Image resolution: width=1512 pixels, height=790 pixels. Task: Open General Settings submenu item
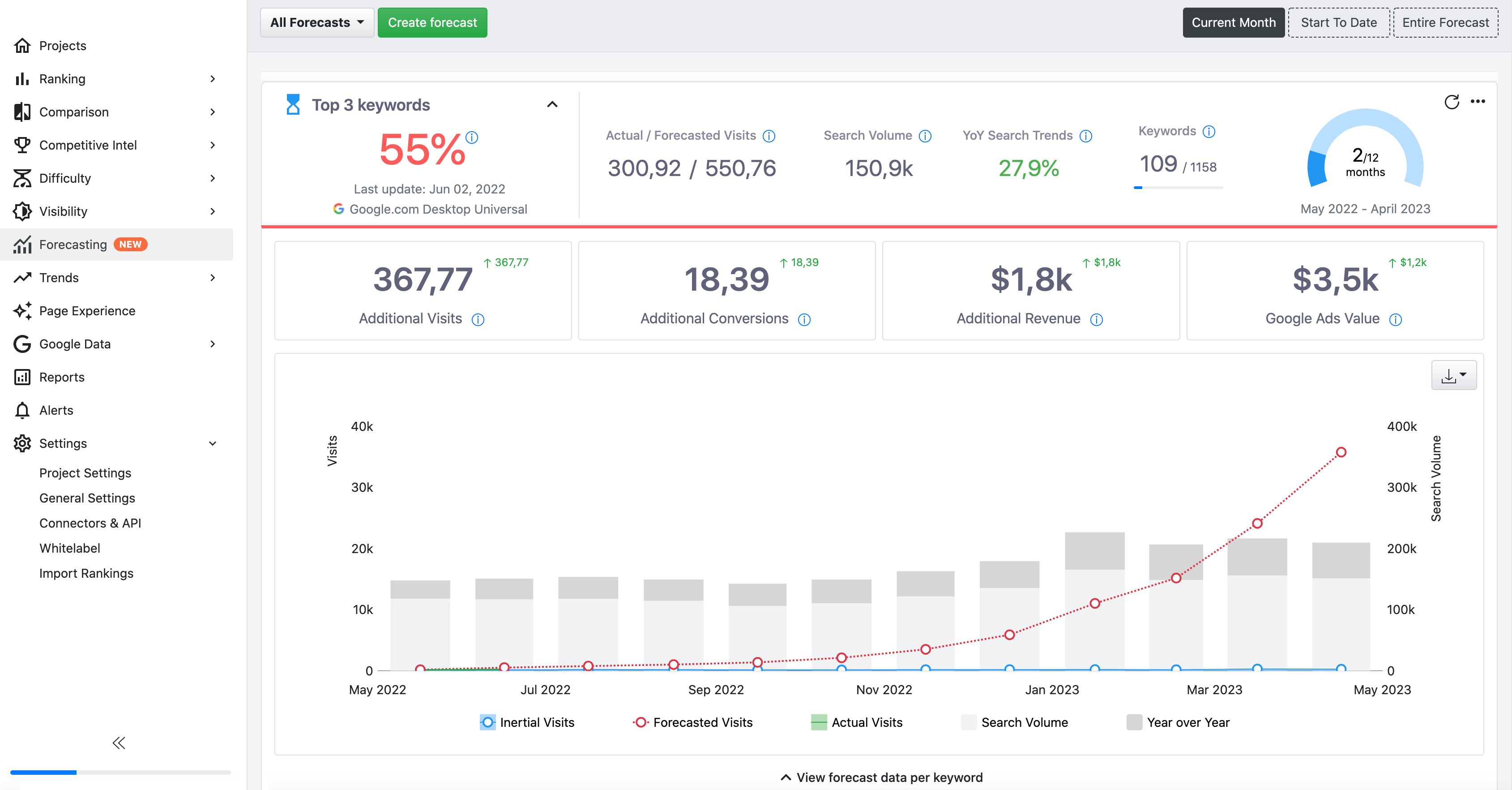pos(87,498)
